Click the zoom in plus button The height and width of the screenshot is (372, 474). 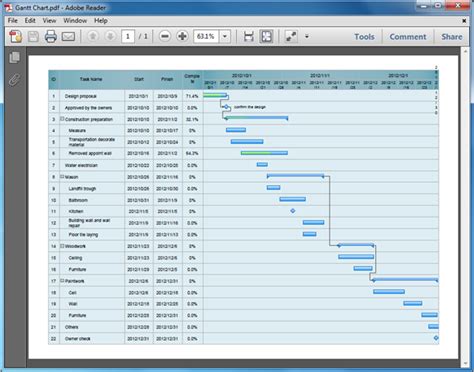point(182,36)
